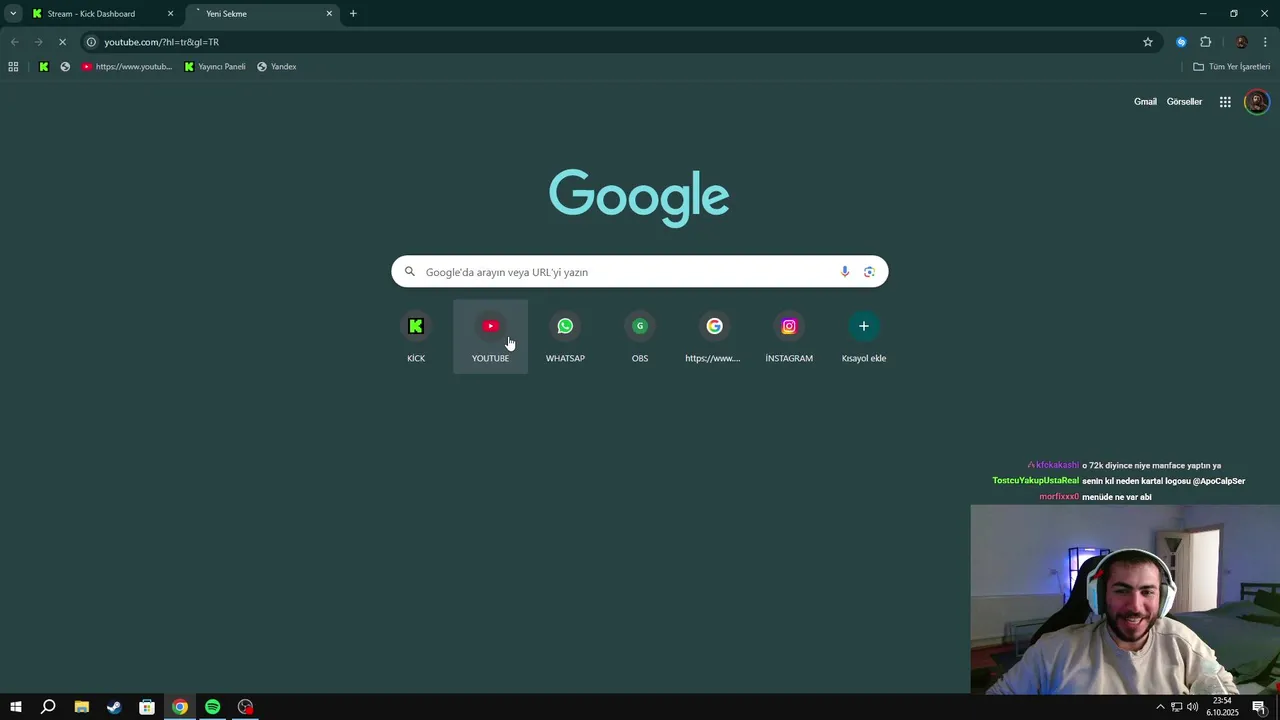Open the Extensions puzzle icon
The width and height of the screenshot is (1280, 720).
point(1205,42)
